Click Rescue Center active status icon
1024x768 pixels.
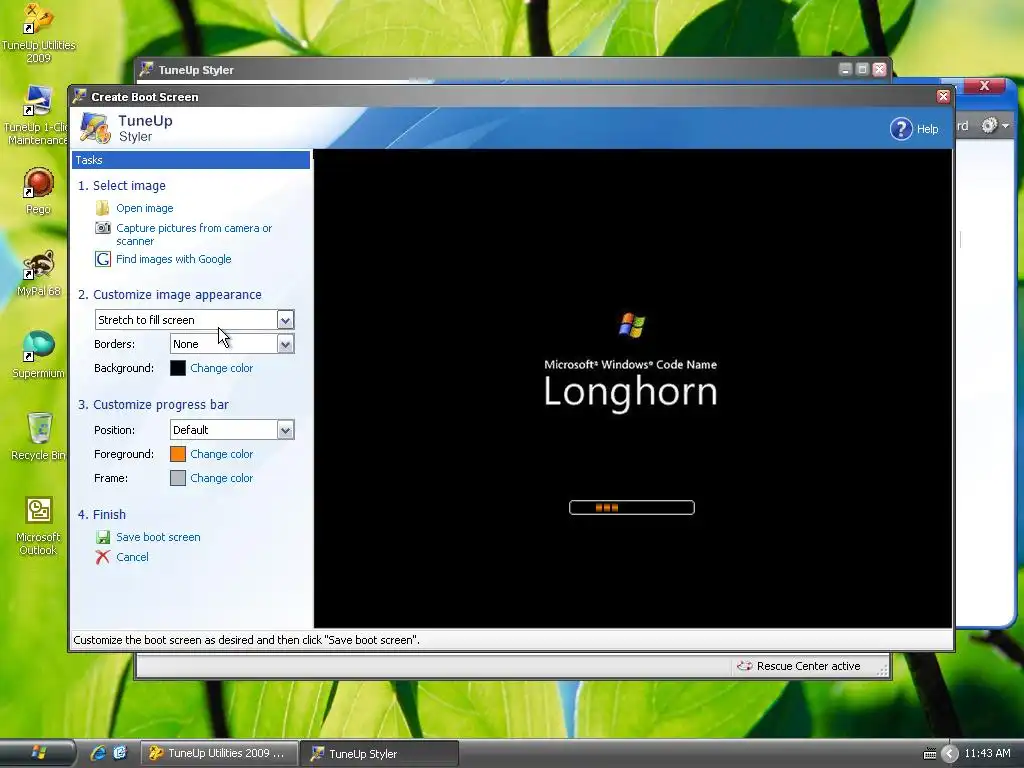744,666
